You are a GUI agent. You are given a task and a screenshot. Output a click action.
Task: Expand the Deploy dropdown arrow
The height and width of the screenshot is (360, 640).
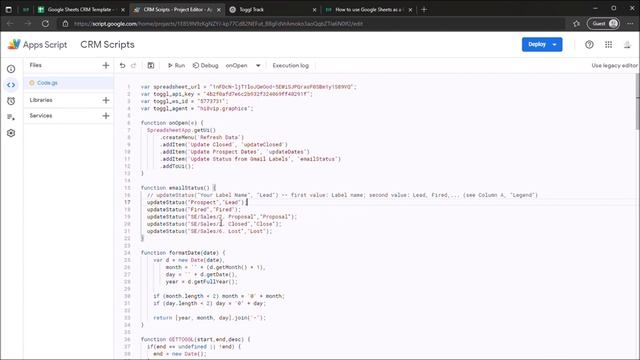tap(555, 44)
